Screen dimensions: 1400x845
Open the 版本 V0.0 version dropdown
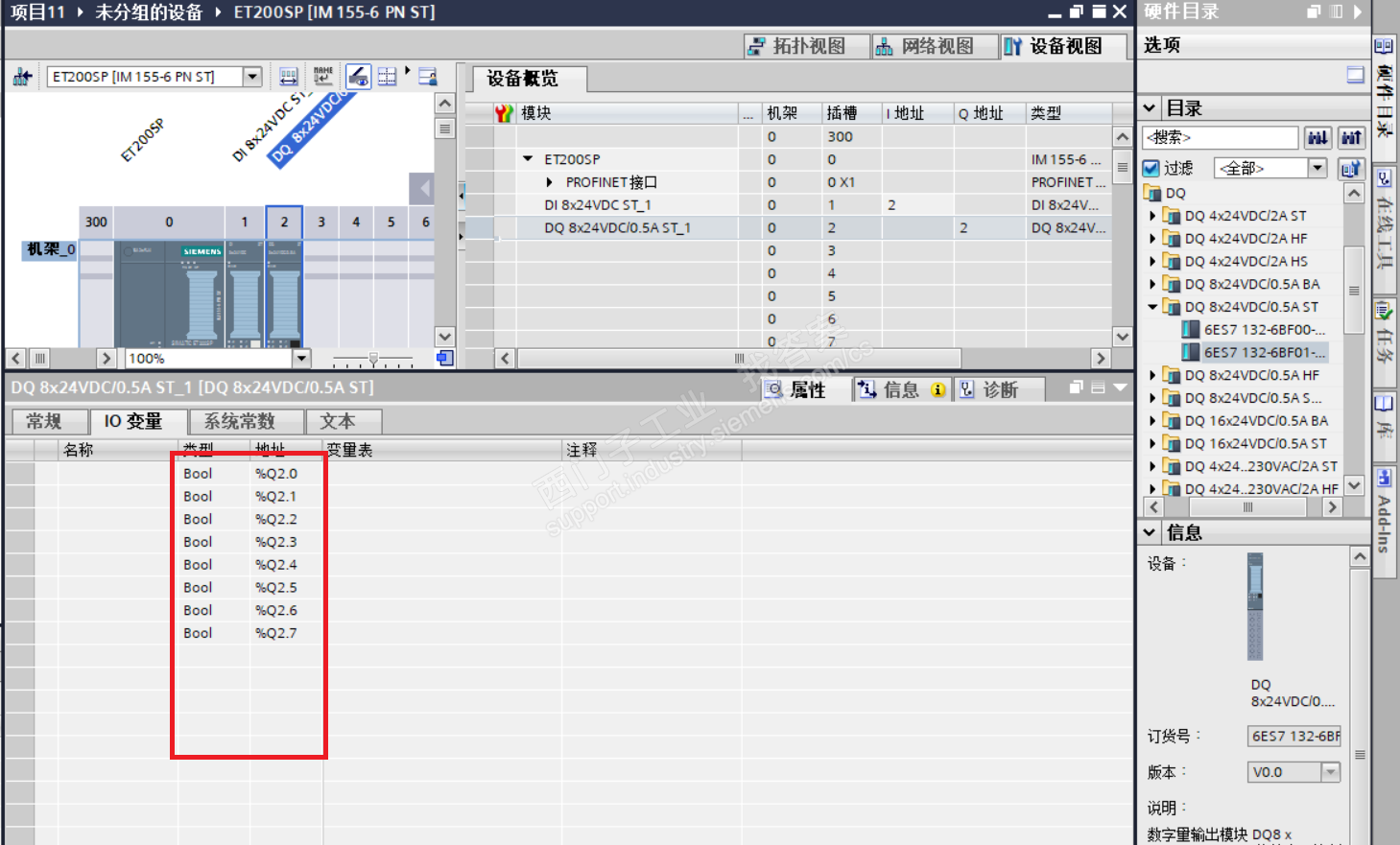(1330, 772)
